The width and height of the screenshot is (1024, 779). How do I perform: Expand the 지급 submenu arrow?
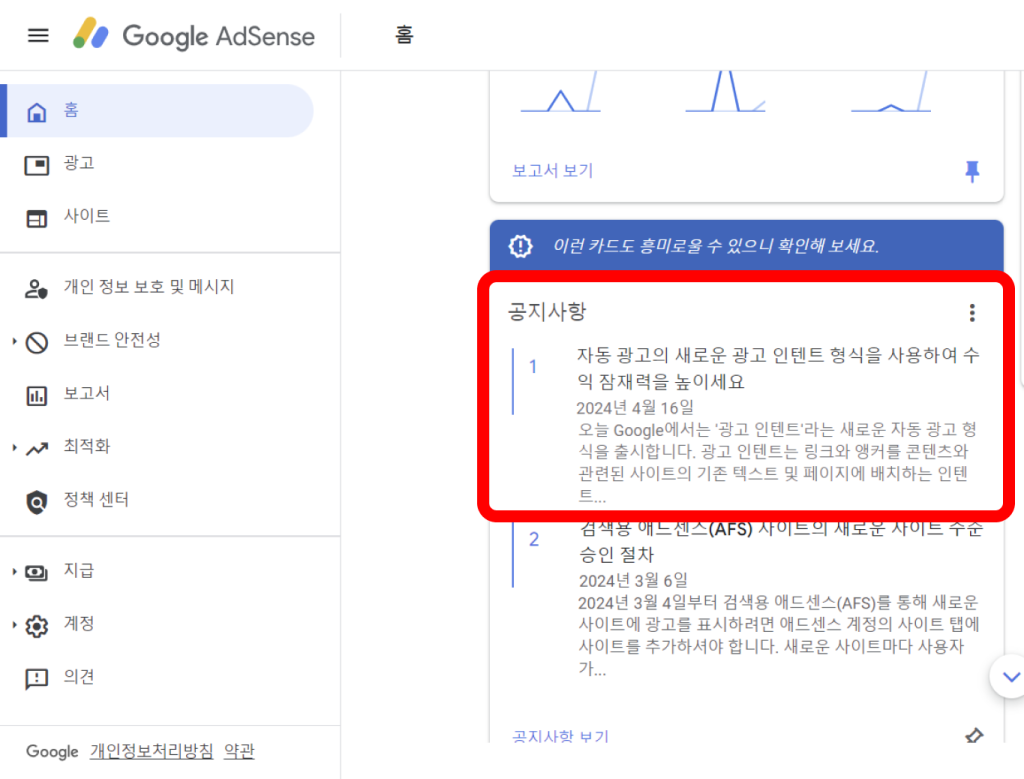tap(14, 571)
